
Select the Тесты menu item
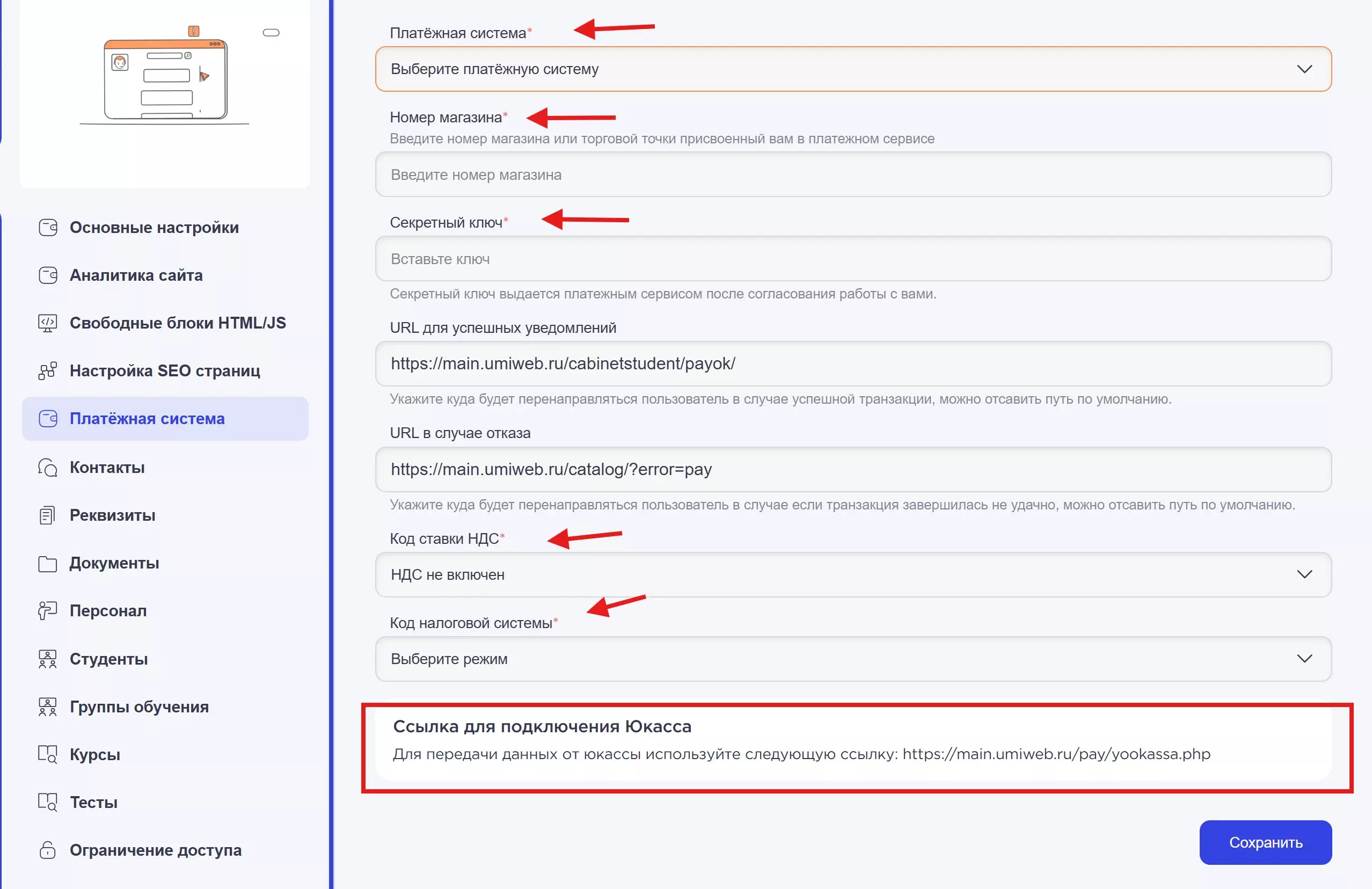coord(93,802)
